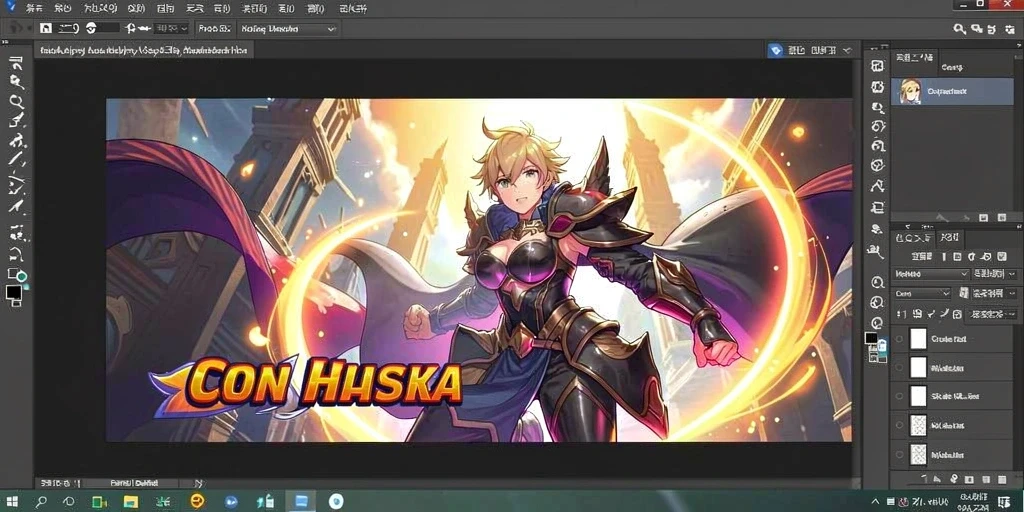
Task: Show hidden system tray icons chevron
Action: click(x=876, y=502)
